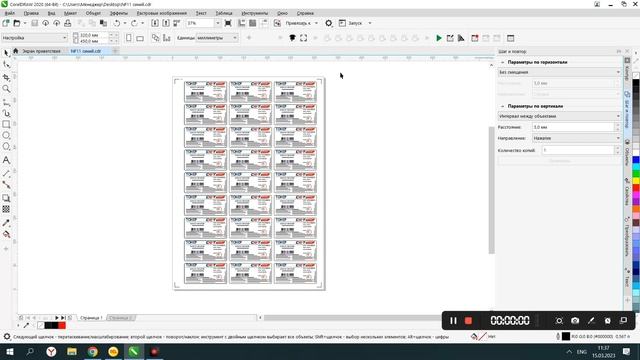640x360 pixels.
Task: Set landscape page orientation
Action: point(140,38)
